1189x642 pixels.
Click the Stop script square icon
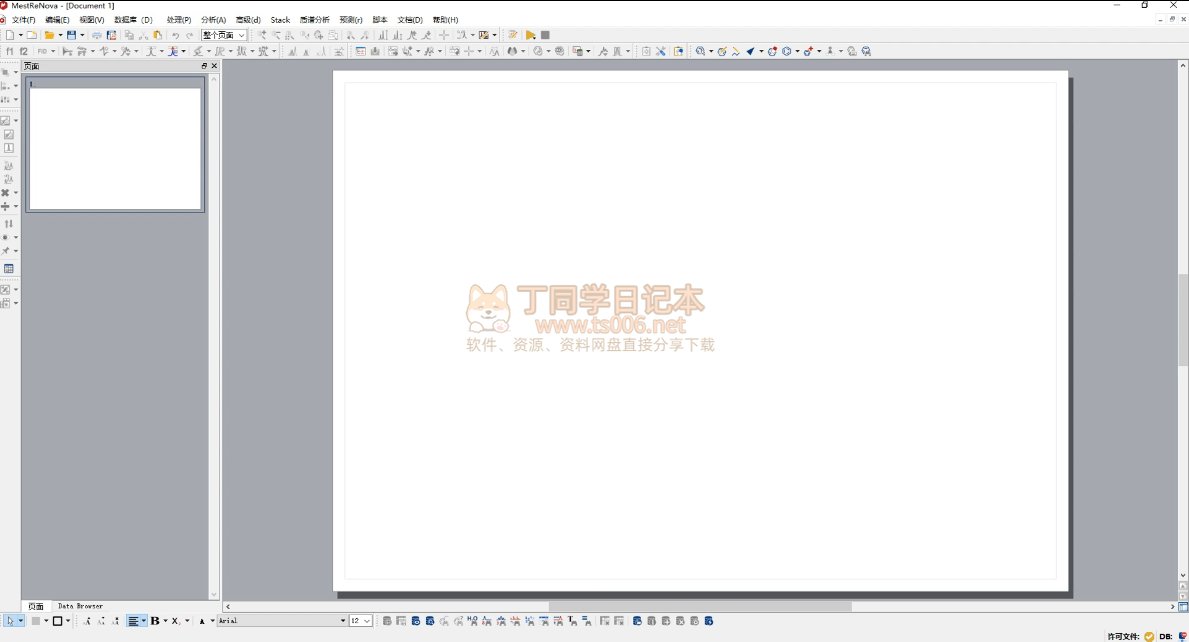pos(544,35)
